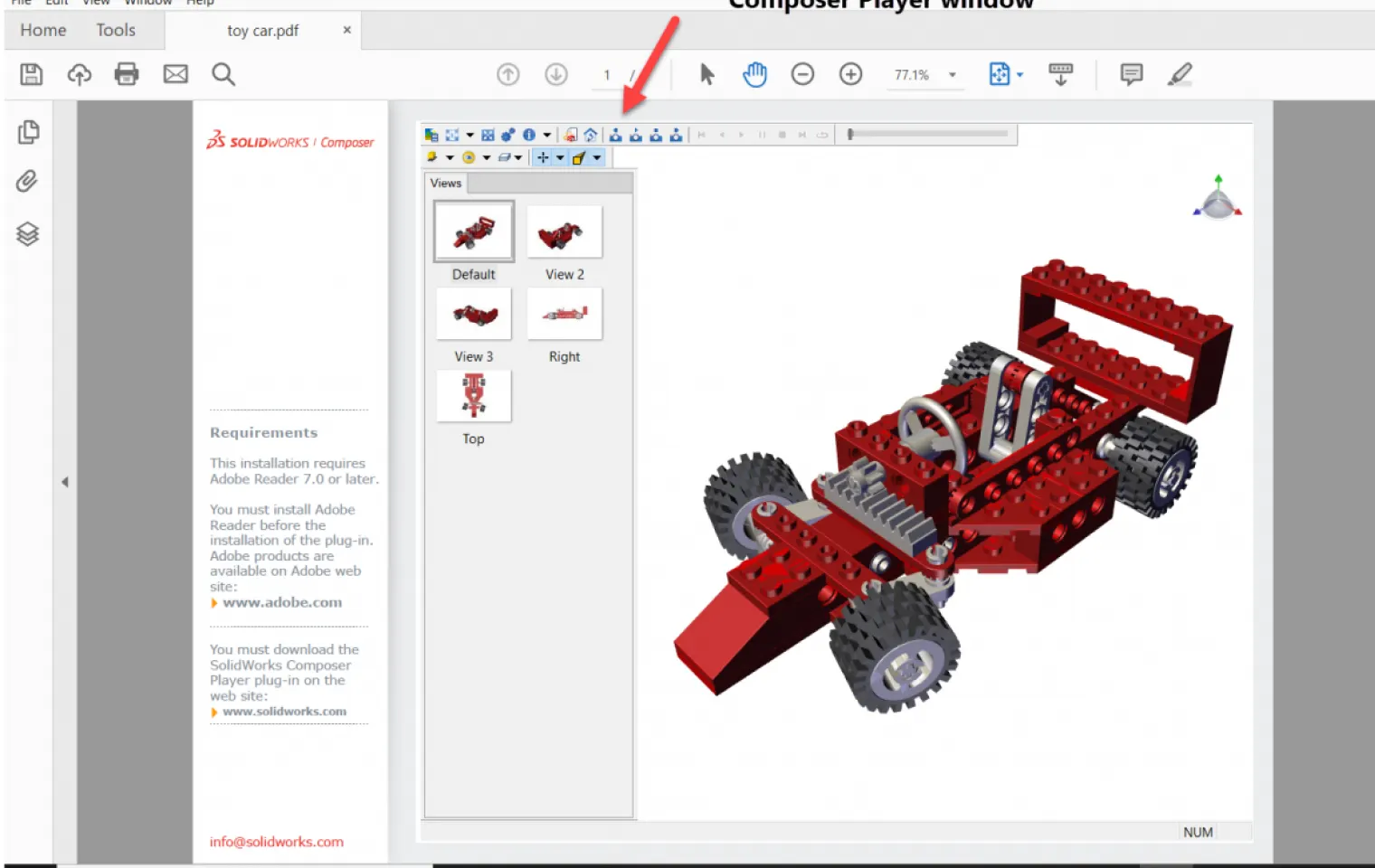The height and width of the screenshot is (868, 1375).
Task: Expand the arrow beside the info icon
Action: click(546, 135)
